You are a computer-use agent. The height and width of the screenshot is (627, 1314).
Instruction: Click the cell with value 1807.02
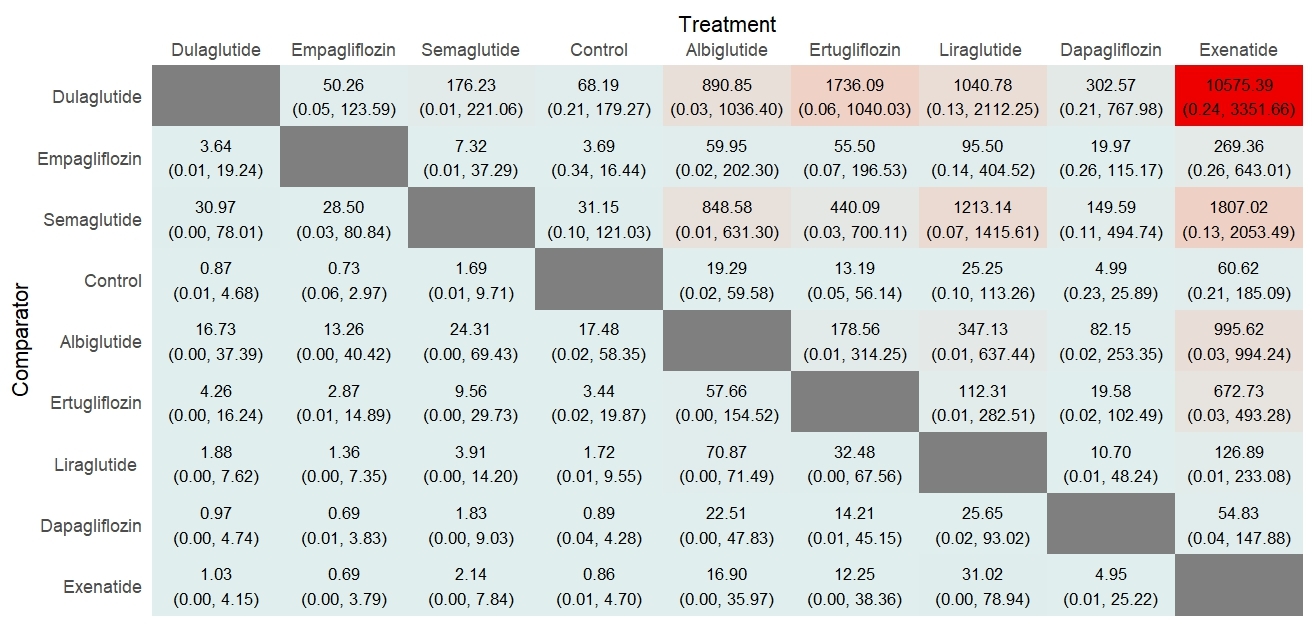[1237, 220]
